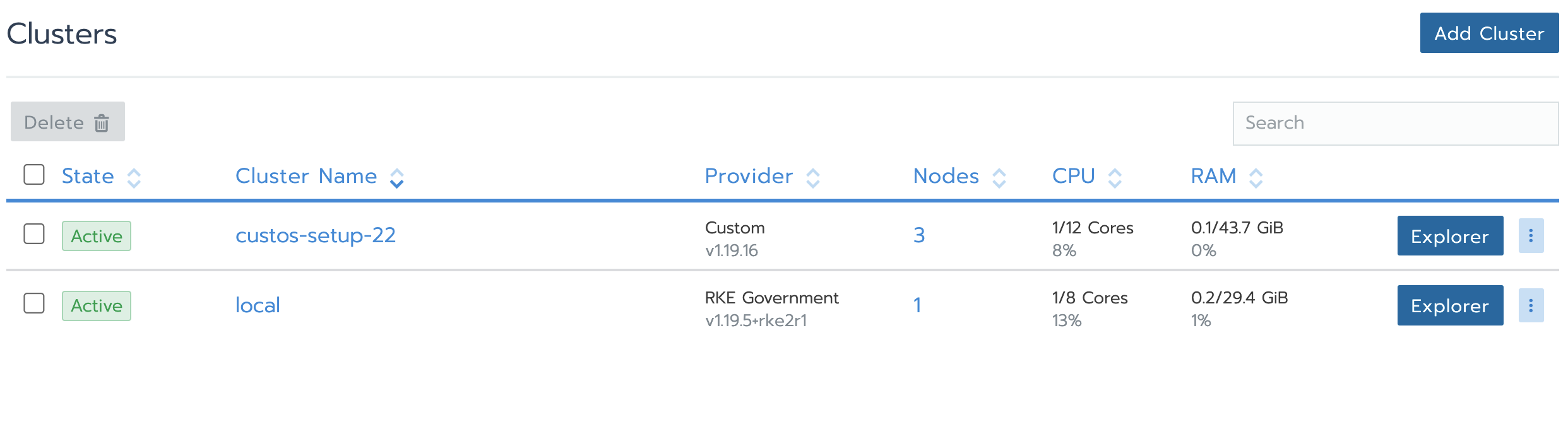The image size is (1568, 434).
Task: Click the State column sort arrows
Action: click(x=134, y=178)
